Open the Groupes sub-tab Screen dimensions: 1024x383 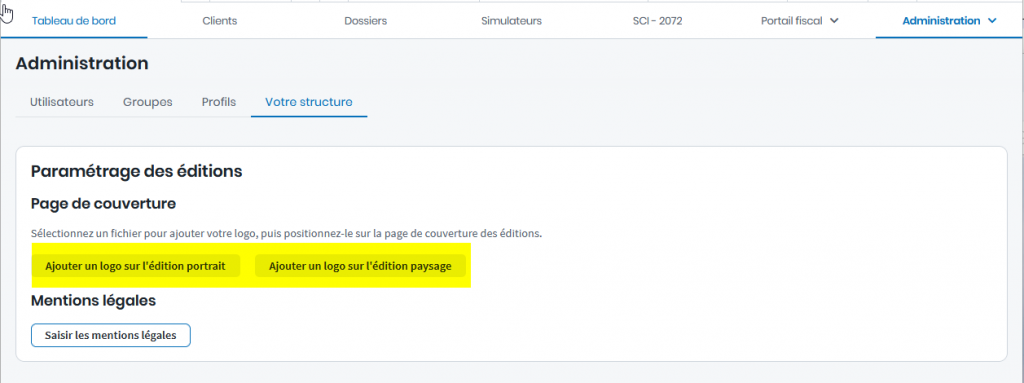pyautogui.click(x=148, y=102)
